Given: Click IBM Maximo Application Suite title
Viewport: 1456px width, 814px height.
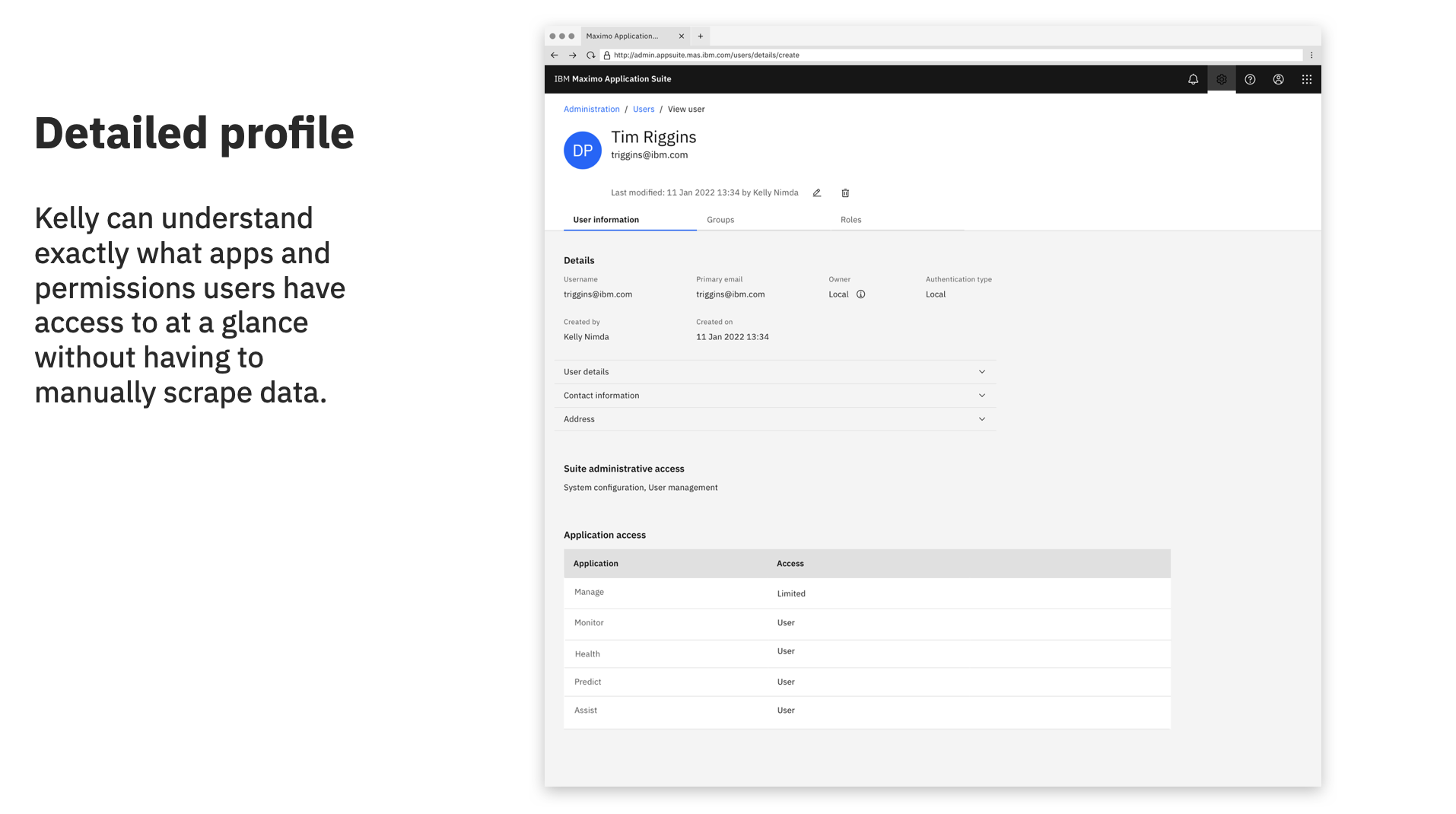Looking at the screenshot, I should 612,79.
